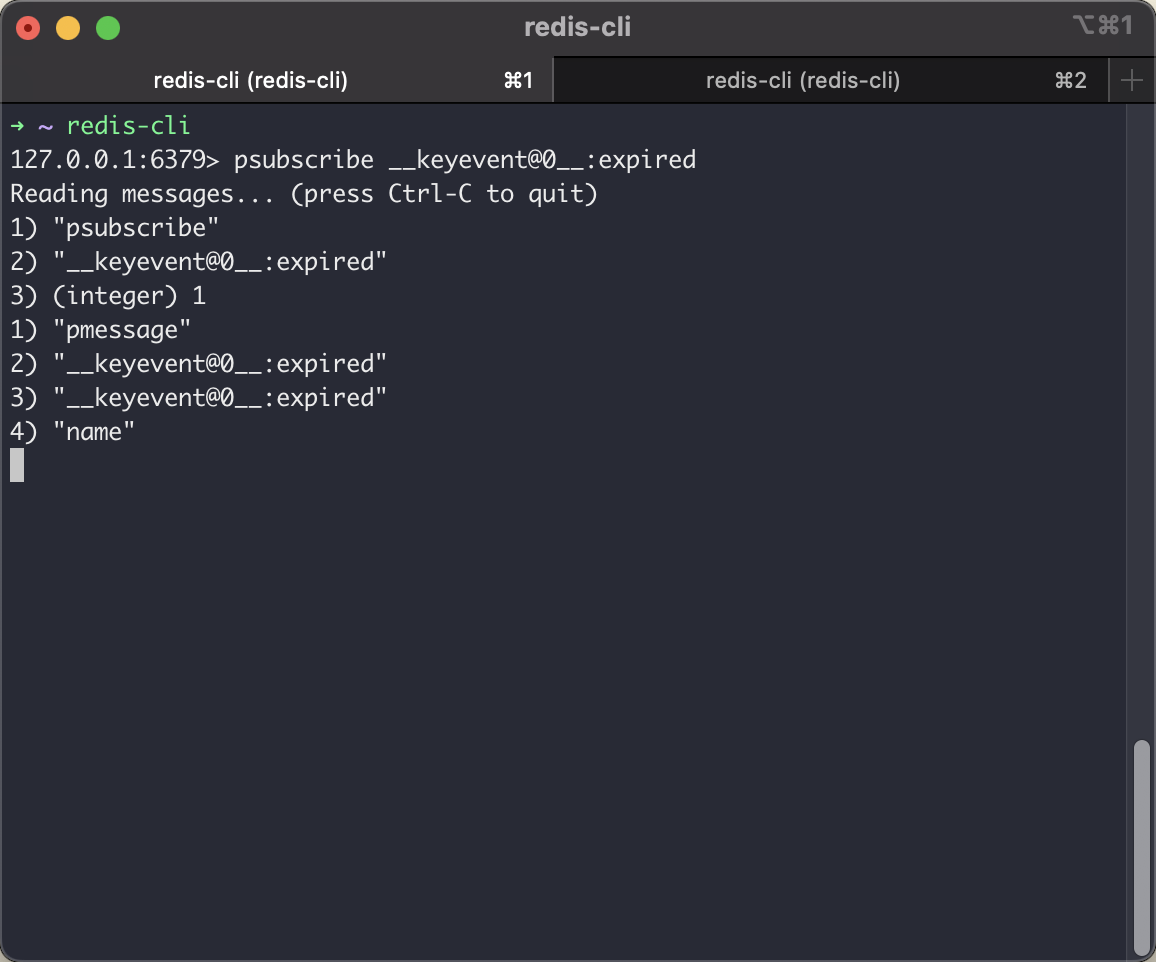Image resolution: width=1156 pixels, height=962 pixels.
Task: Click the "pmessage" output line
Action: click(100, 330)
